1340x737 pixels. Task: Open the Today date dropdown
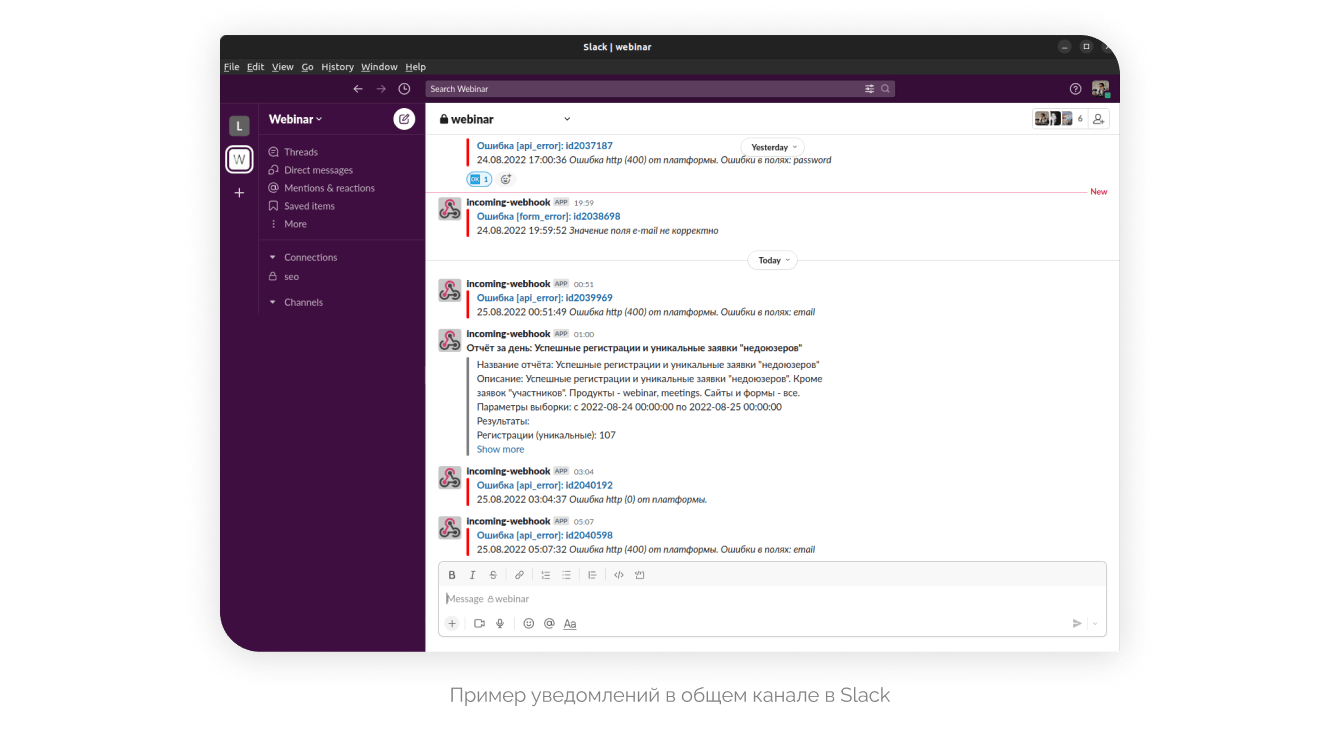pos(773,260)
